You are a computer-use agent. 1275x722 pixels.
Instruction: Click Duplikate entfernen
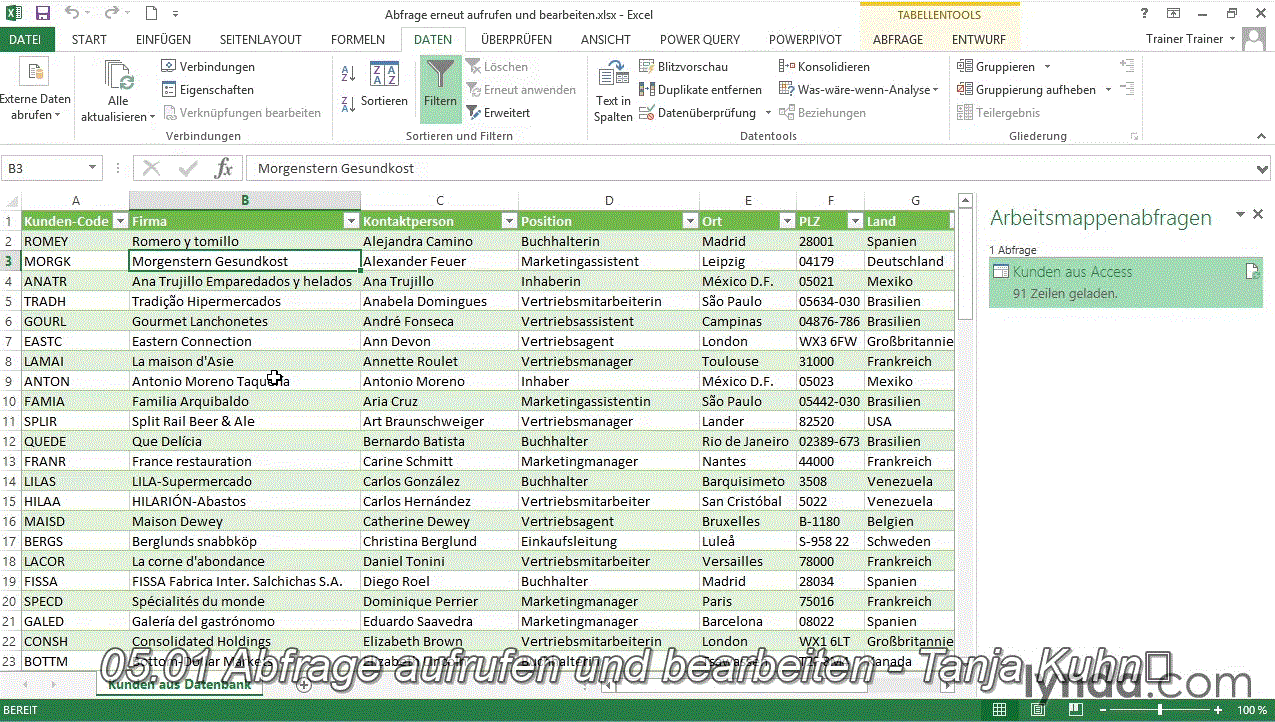click(x=700, y=90)
